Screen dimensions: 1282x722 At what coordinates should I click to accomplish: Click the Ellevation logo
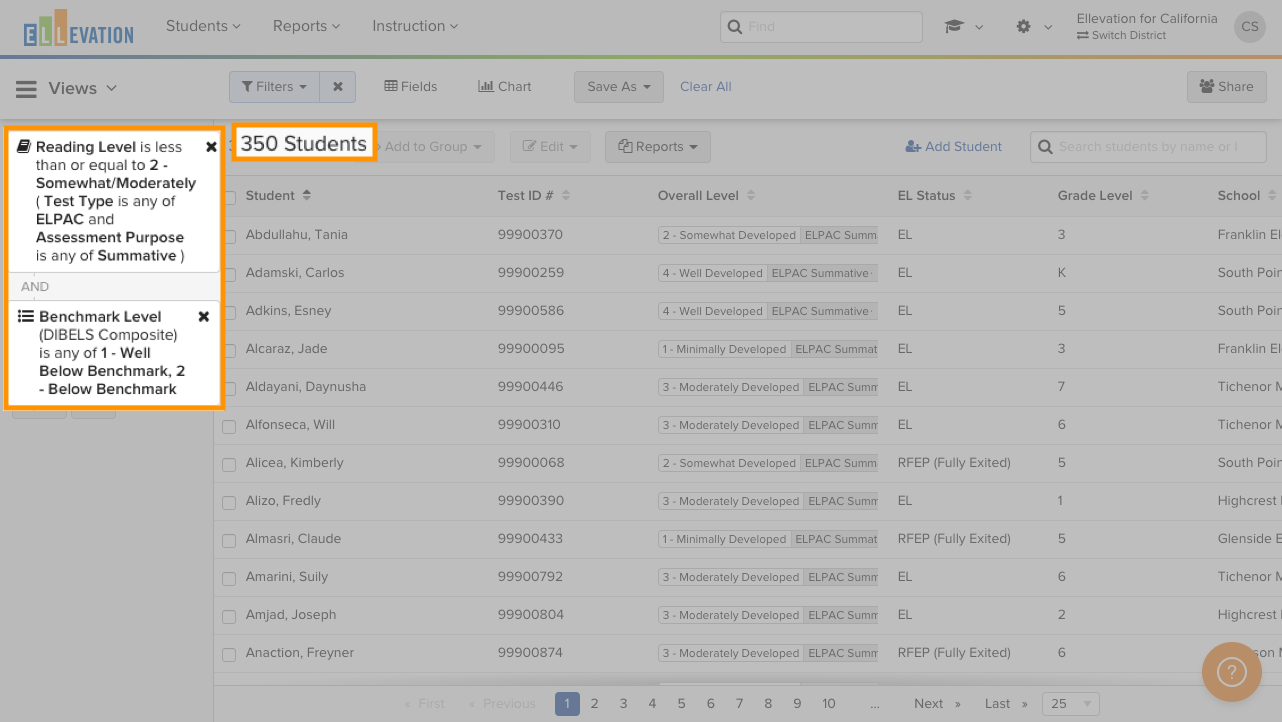point(78,29)
